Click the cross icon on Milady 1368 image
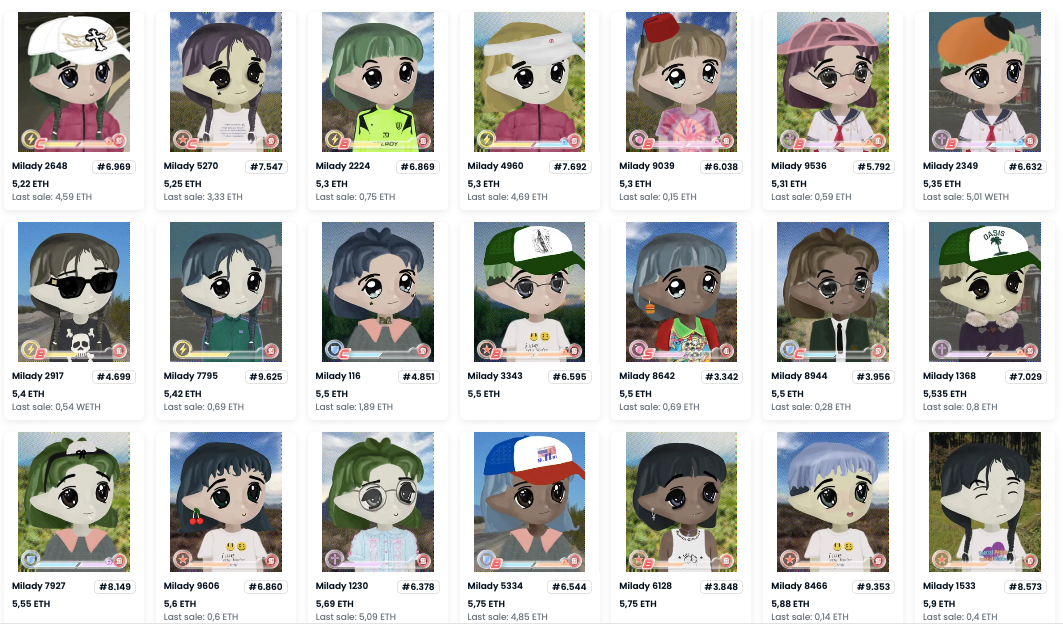Screen dimensions: 1063x625 point(941,349)
